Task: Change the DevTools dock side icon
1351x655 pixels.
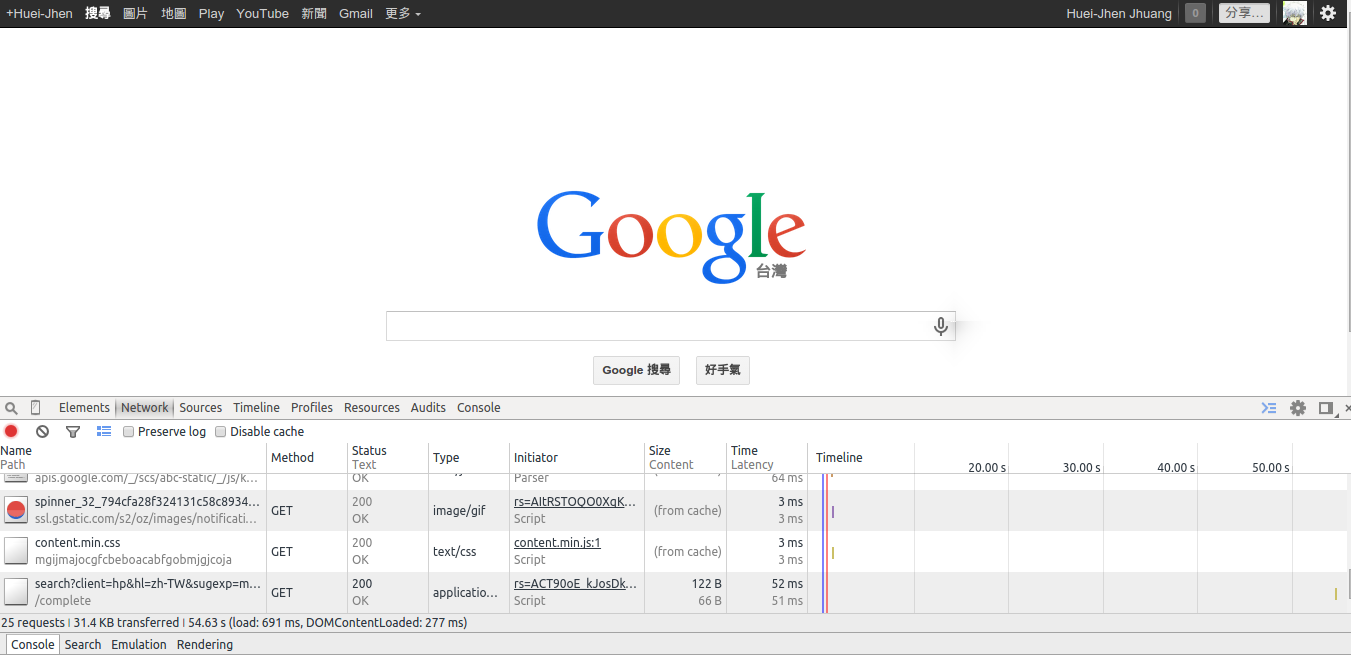Action: click(x=1326, y=408)
